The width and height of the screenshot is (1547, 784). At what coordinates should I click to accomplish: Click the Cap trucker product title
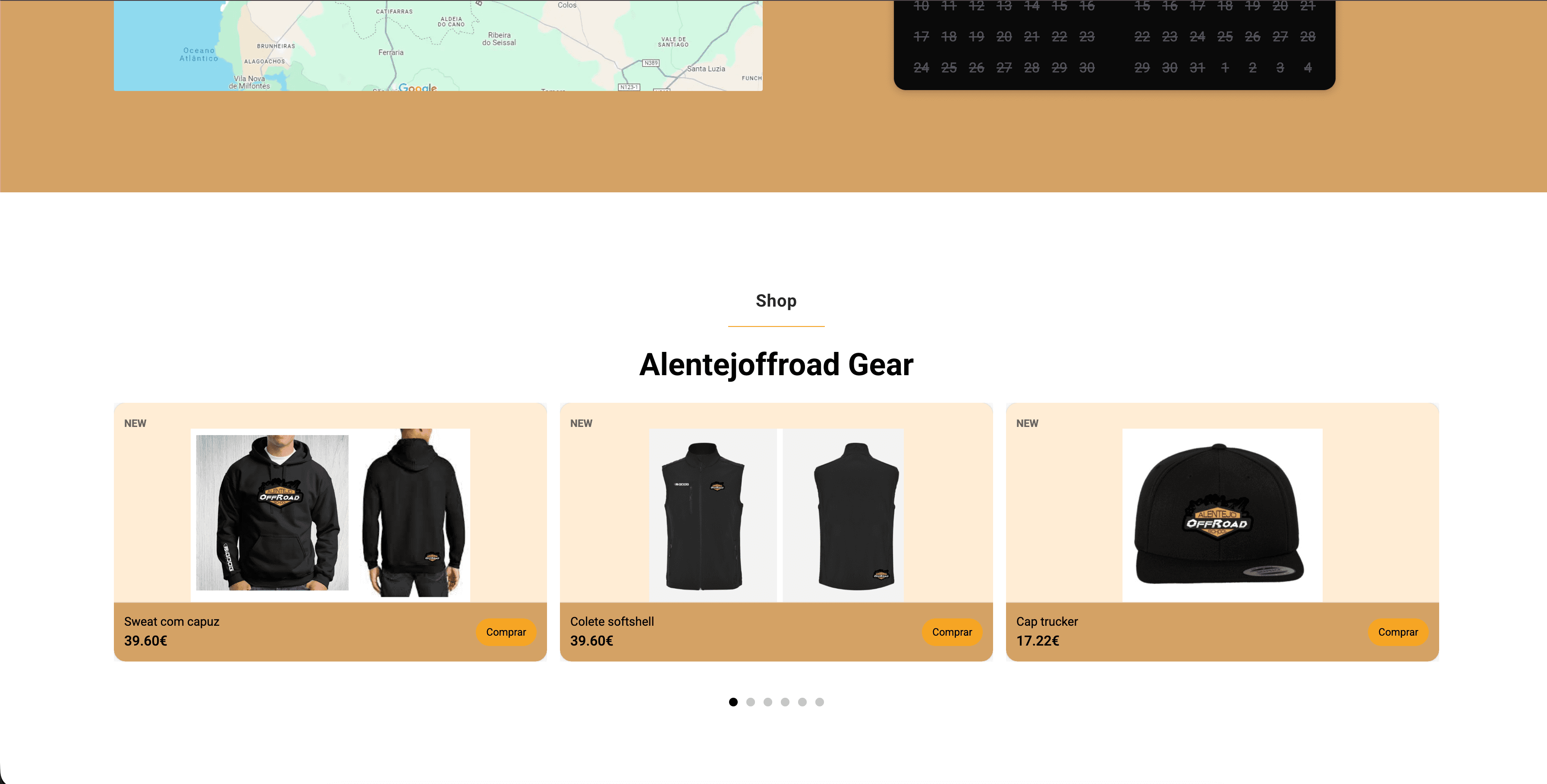click(1047, 622)
